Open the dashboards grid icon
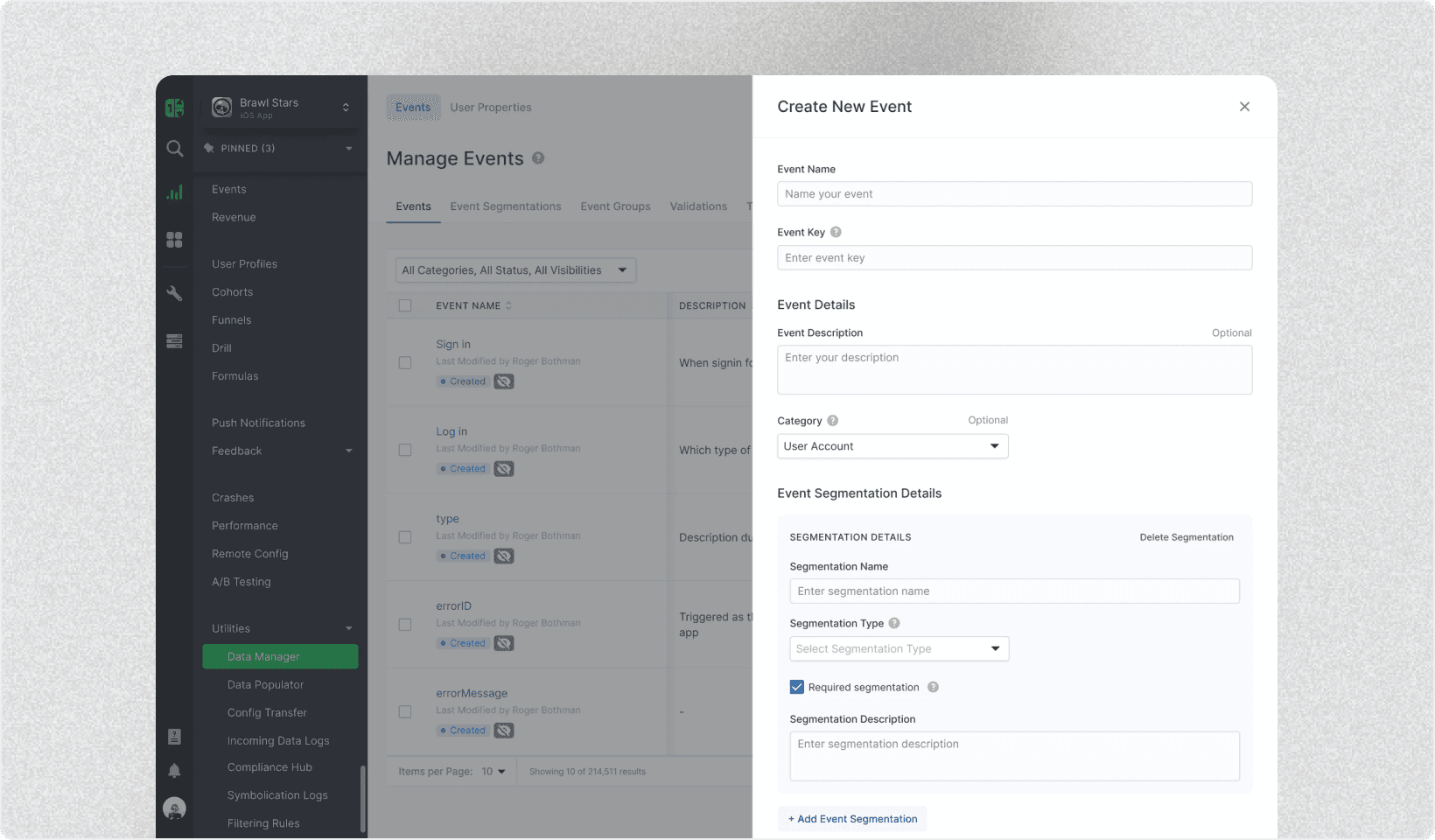Image resolution: width=1435 pixels, height=840 pixels. 175,240
